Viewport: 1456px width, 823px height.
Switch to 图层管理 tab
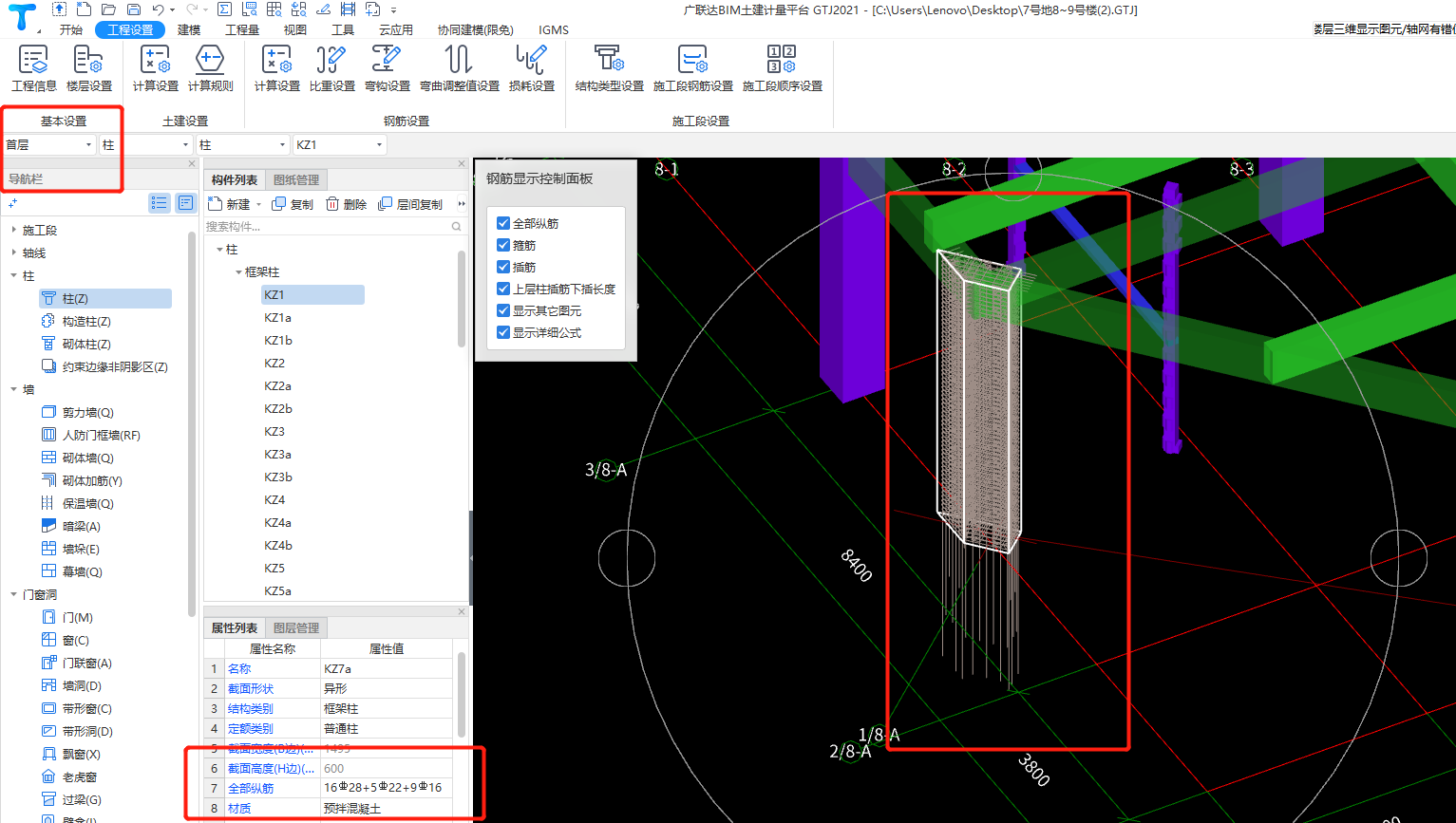pos(296,628)
